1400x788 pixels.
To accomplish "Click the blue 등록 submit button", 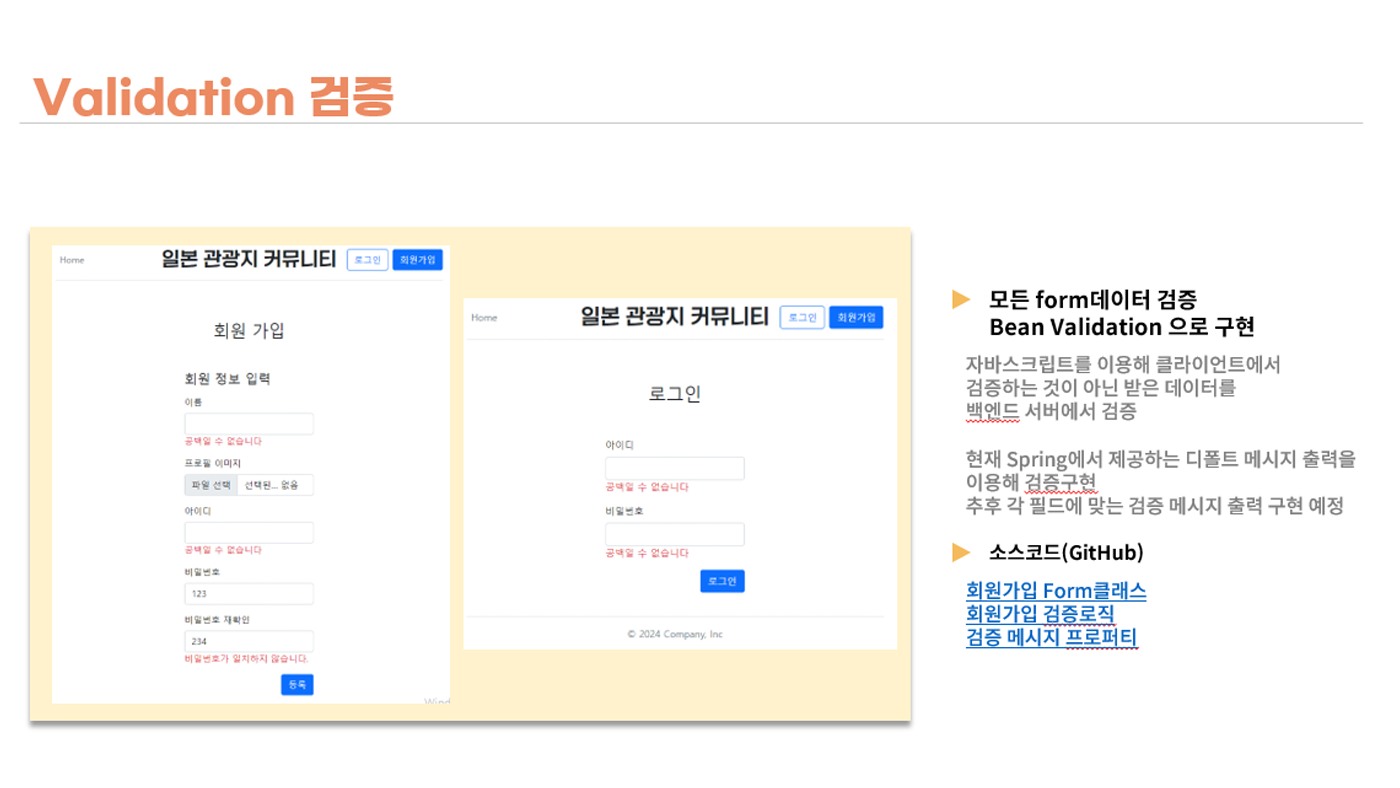I will pyautogui.click(x=297, y=685).
